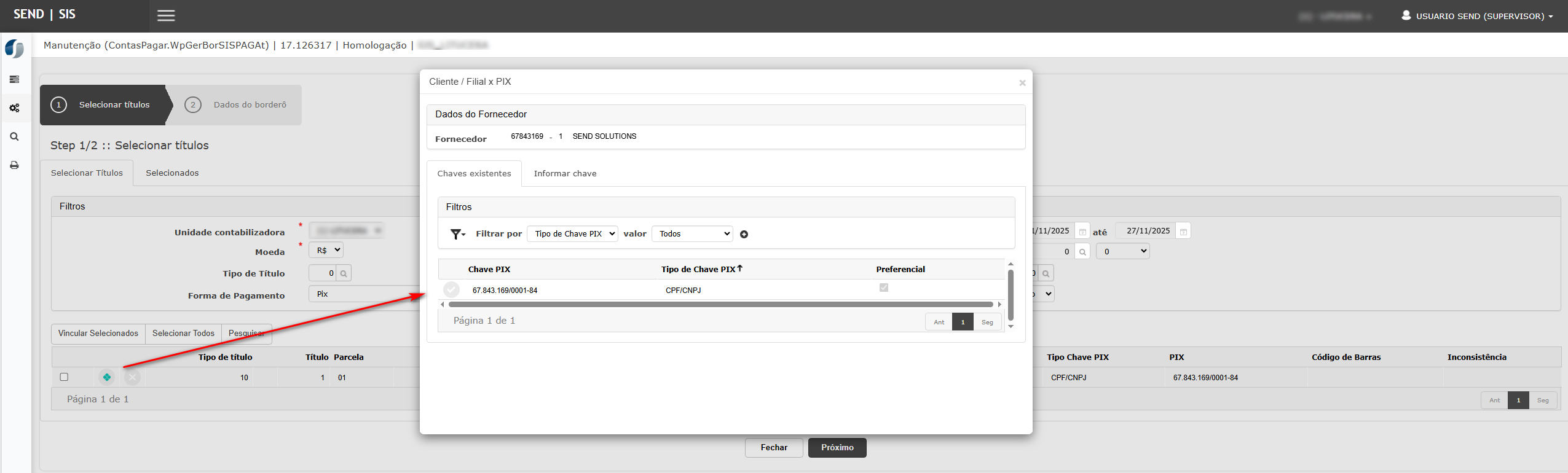This screenshot has width=1568, height=473.
Task: Click the green PIX key icon in row
Action: tap(107, 377)
